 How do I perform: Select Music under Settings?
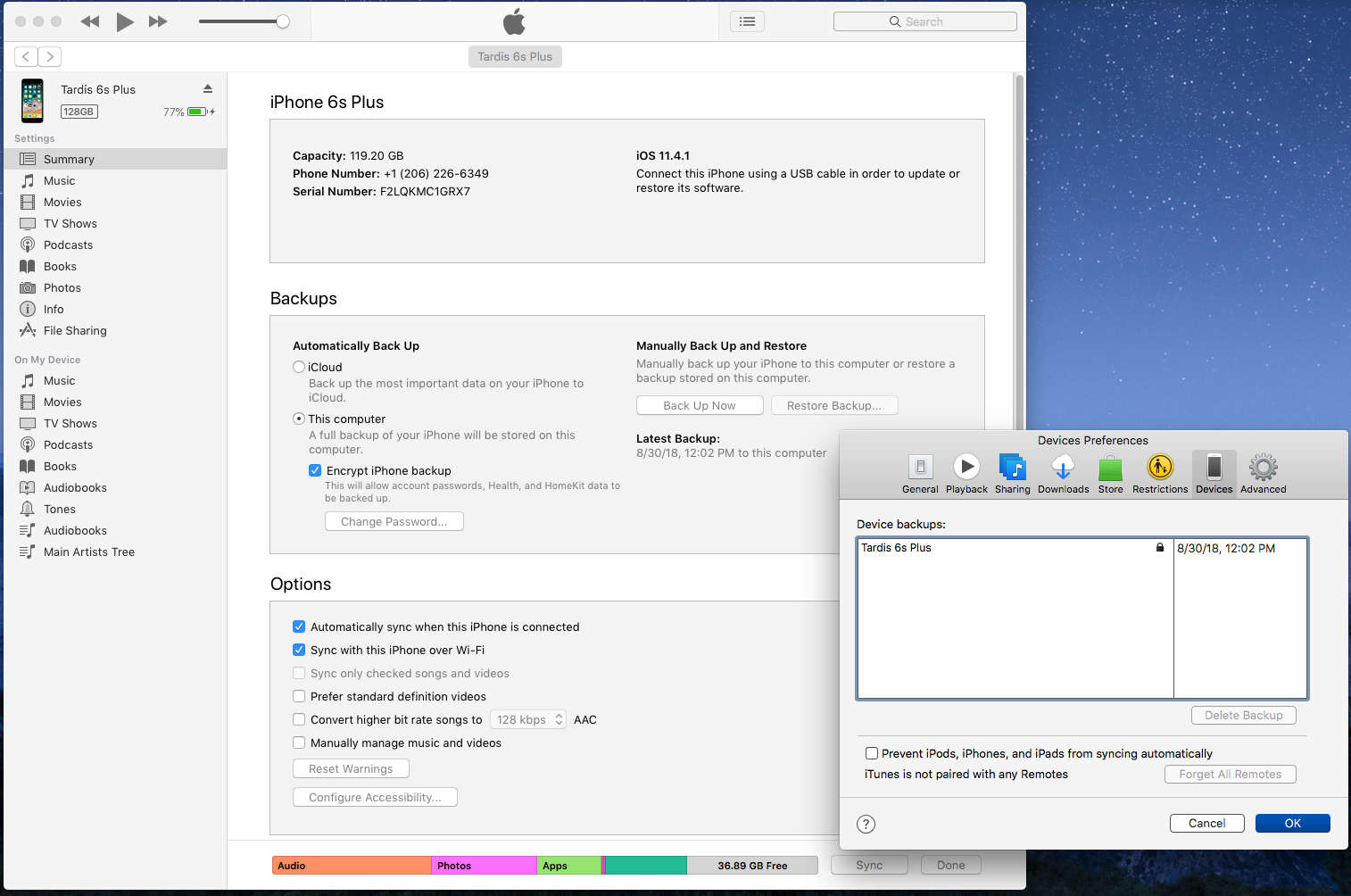[113, 180]
